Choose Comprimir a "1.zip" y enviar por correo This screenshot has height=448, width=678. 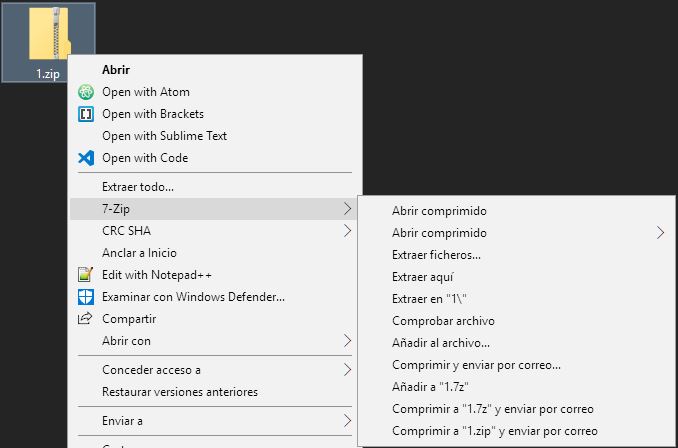tap(516, 431)
